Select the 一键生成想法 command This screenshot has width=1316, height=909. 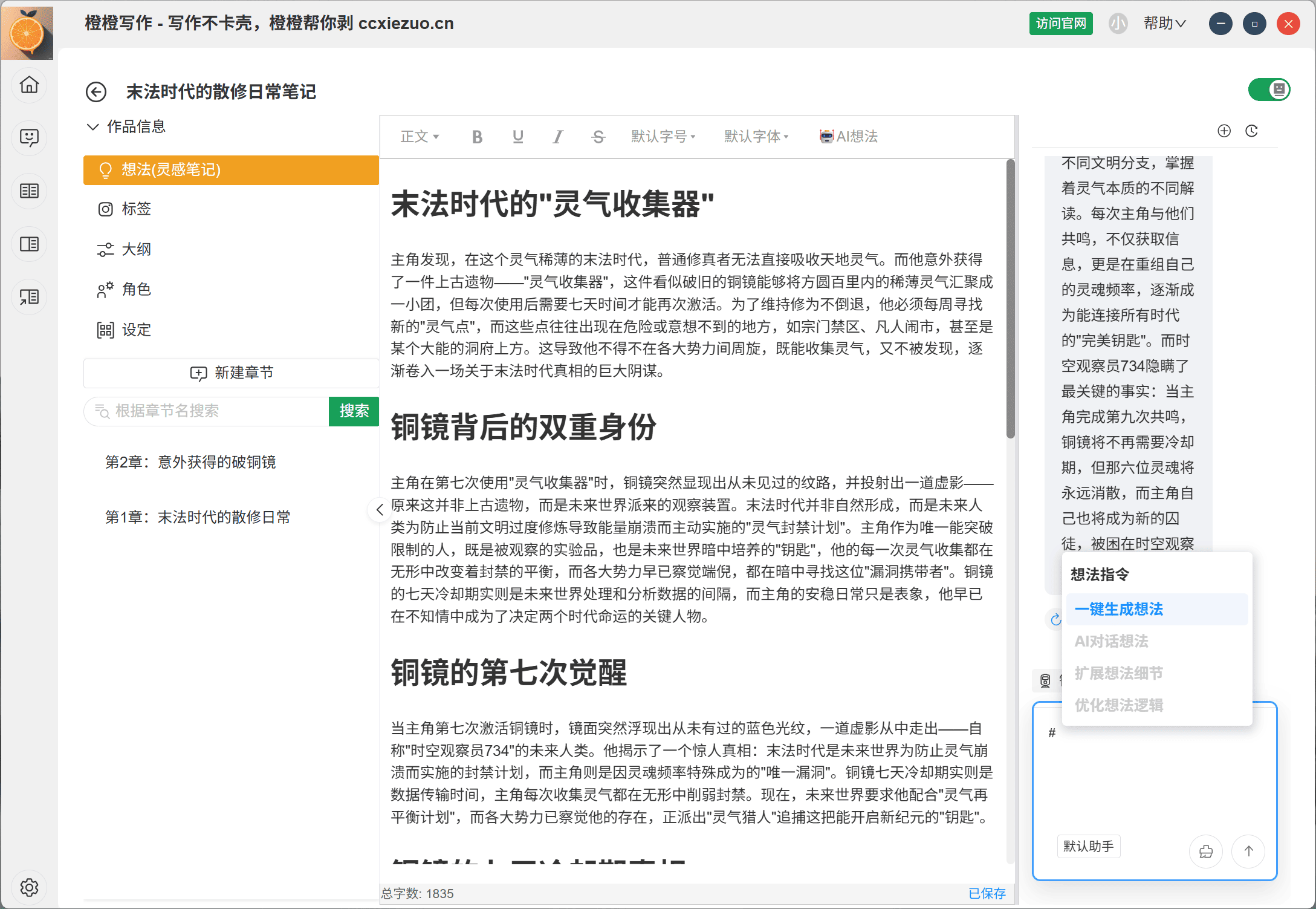[1119, 609]
